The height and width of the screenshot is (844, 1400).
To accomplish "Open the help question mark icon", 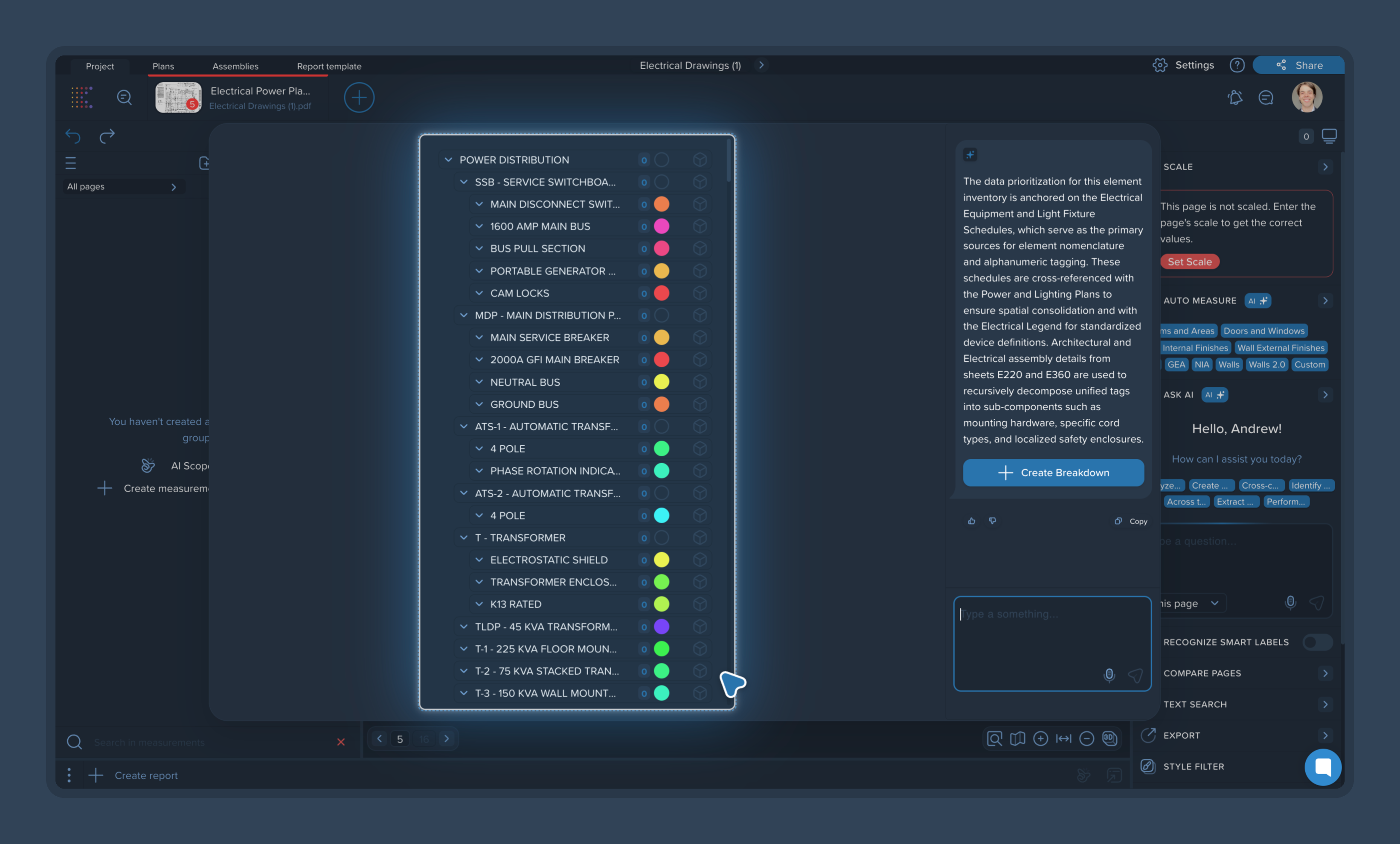I will 1237,65.
